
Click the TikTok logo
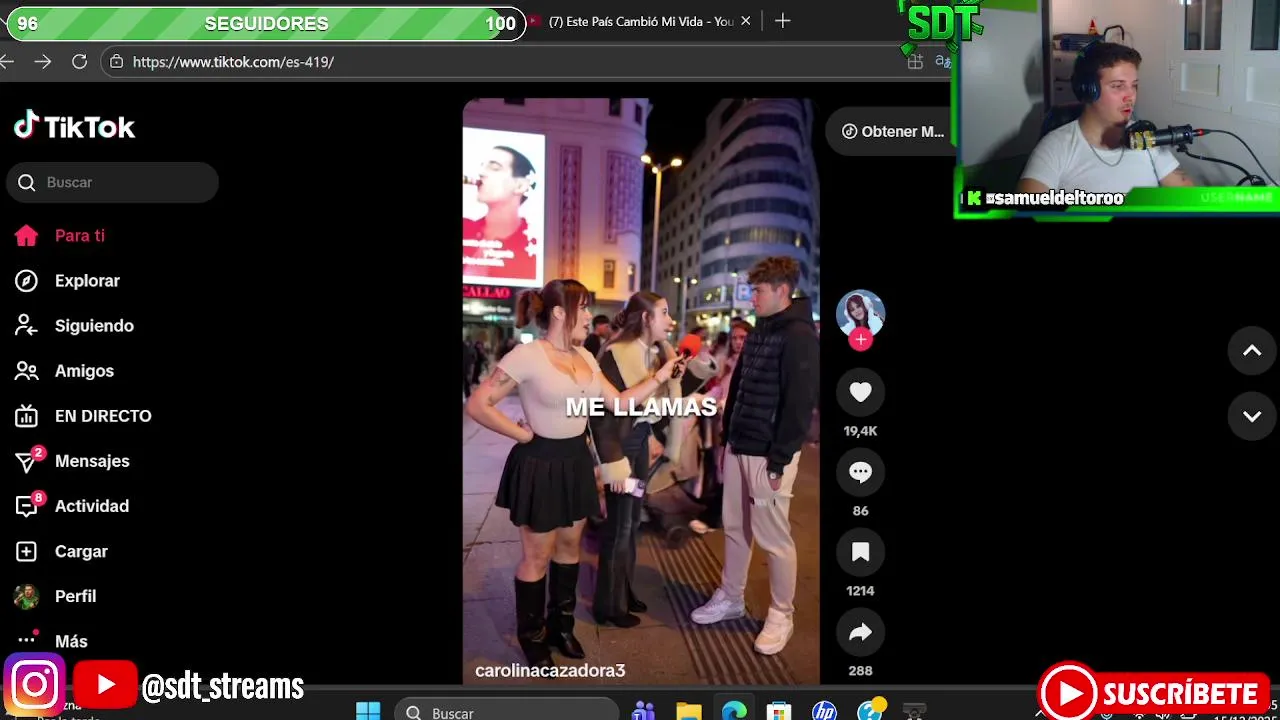(x=74, y=126)
